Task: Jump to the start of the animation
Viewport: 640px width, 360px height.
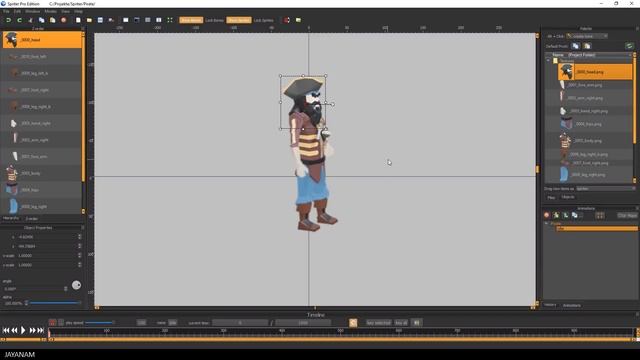Action: (x=6, y=330)
